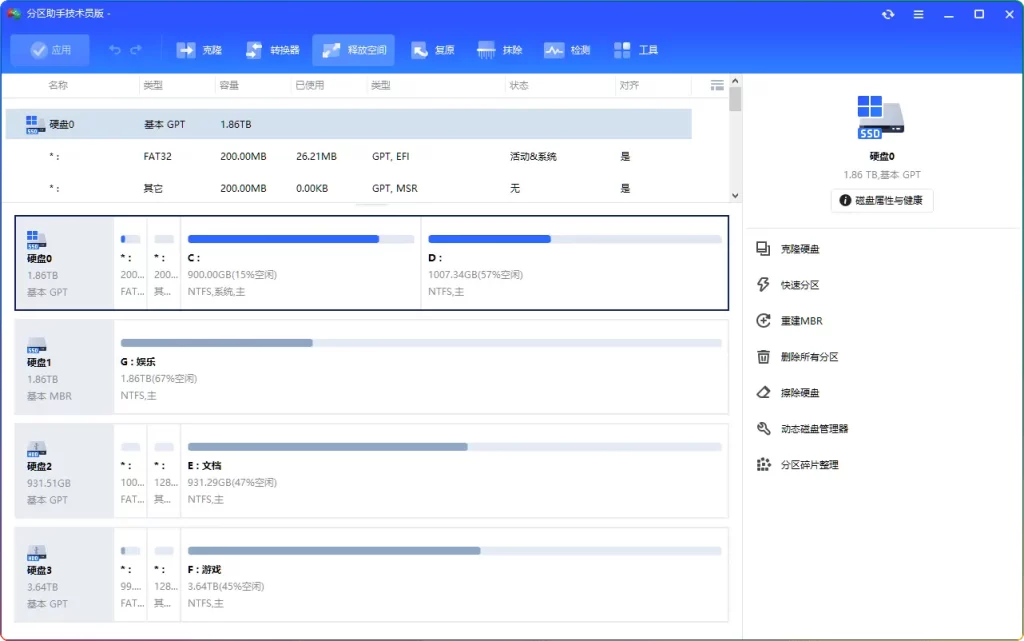Open 动态磁盘管理器

(x=814, y=428)
